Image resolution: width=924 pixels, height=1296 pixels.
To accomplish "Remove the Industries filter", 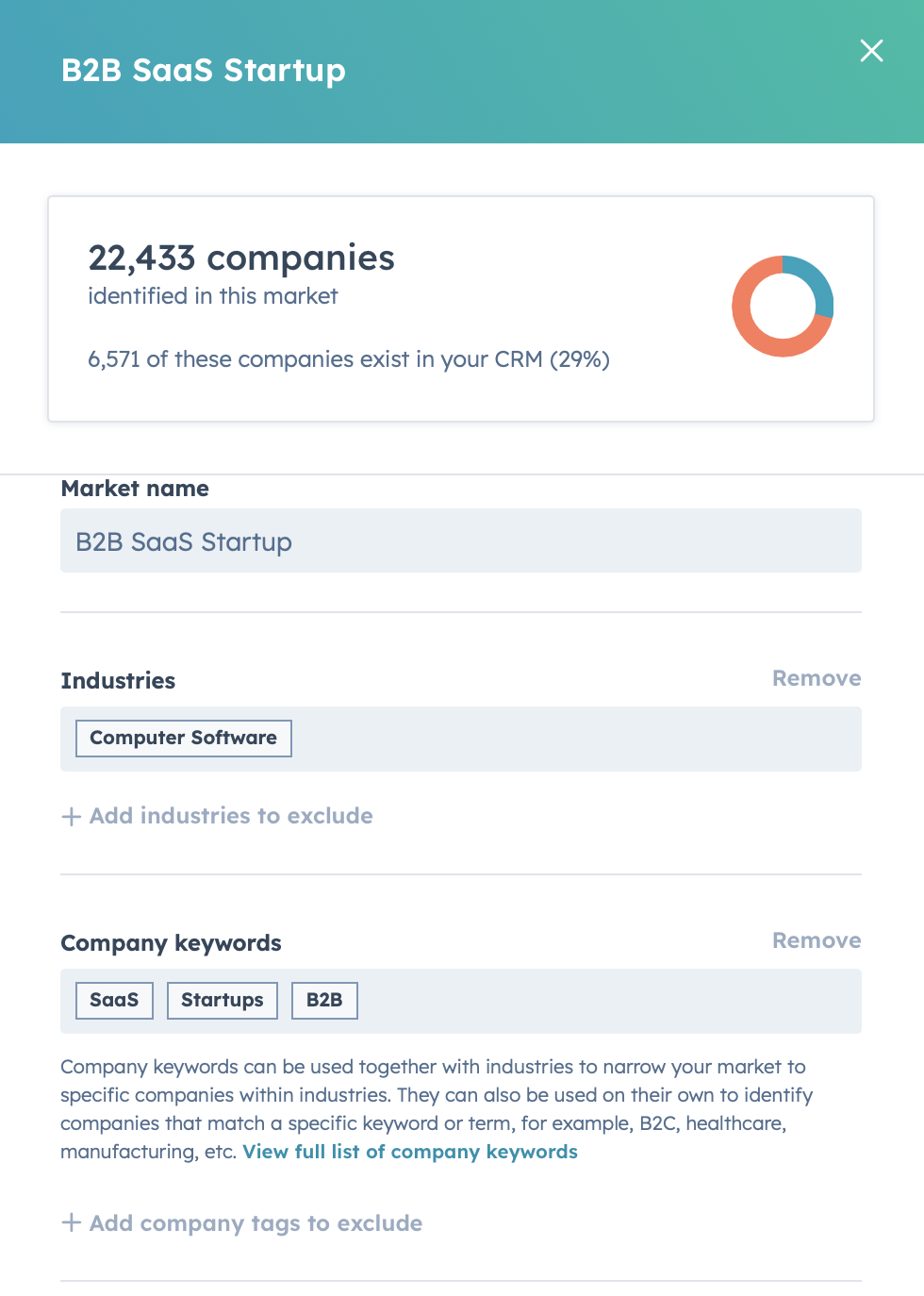I will tap(817, 678).
